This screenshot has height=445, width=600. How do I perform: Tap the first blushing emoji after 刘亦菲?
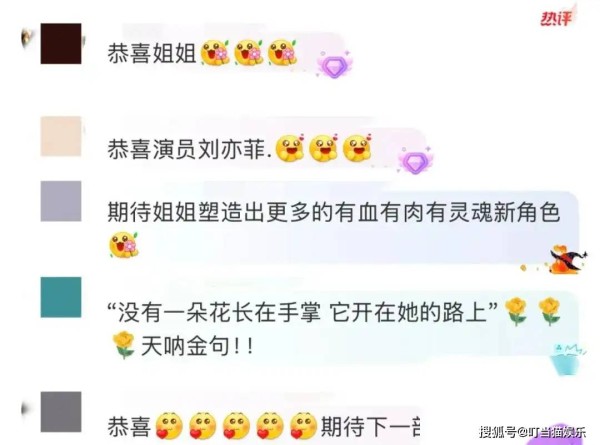(x=290, y=148)
